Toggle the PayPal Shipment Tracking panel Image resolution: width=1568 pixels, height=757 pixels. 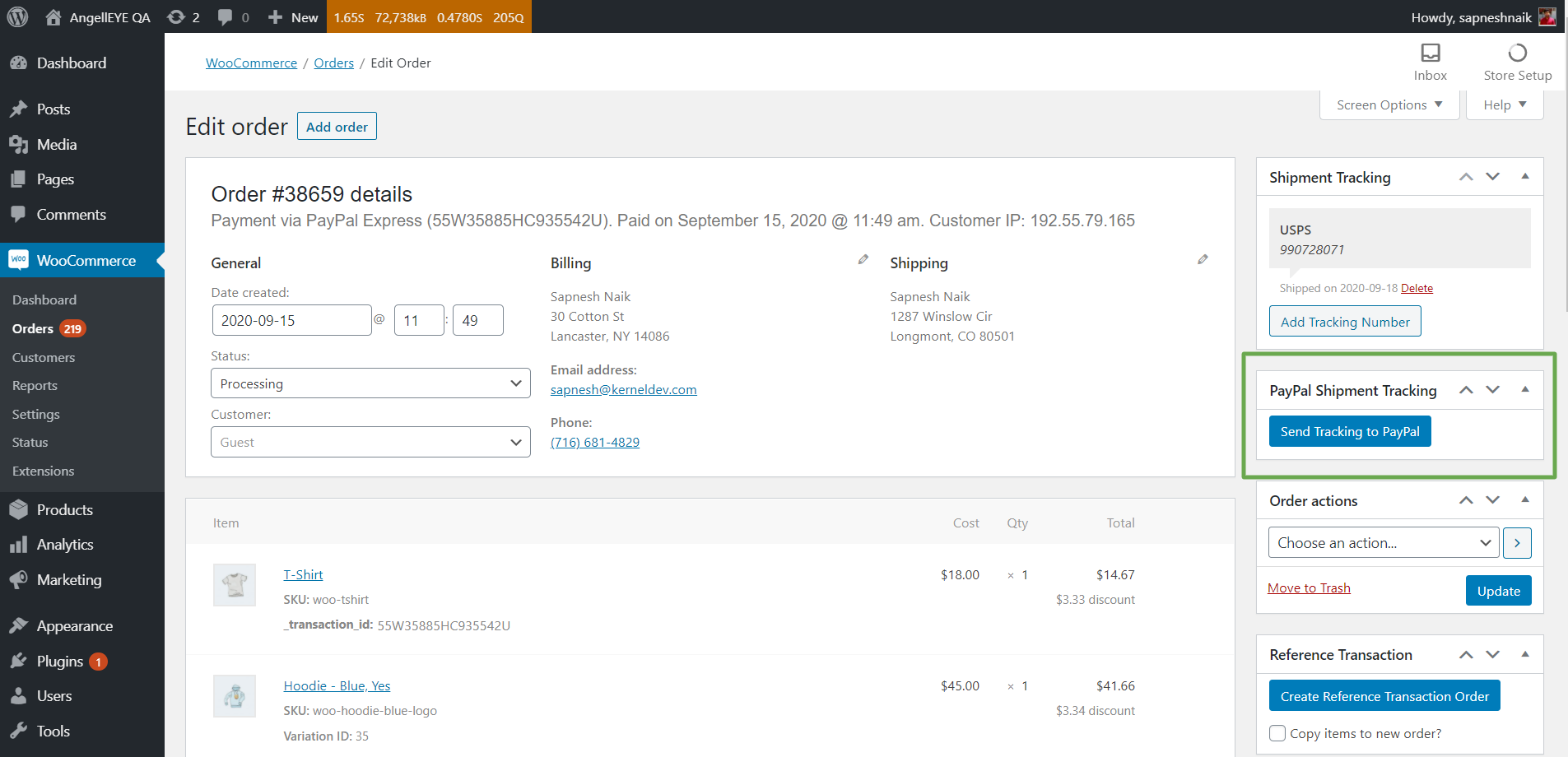point(1524,390)
